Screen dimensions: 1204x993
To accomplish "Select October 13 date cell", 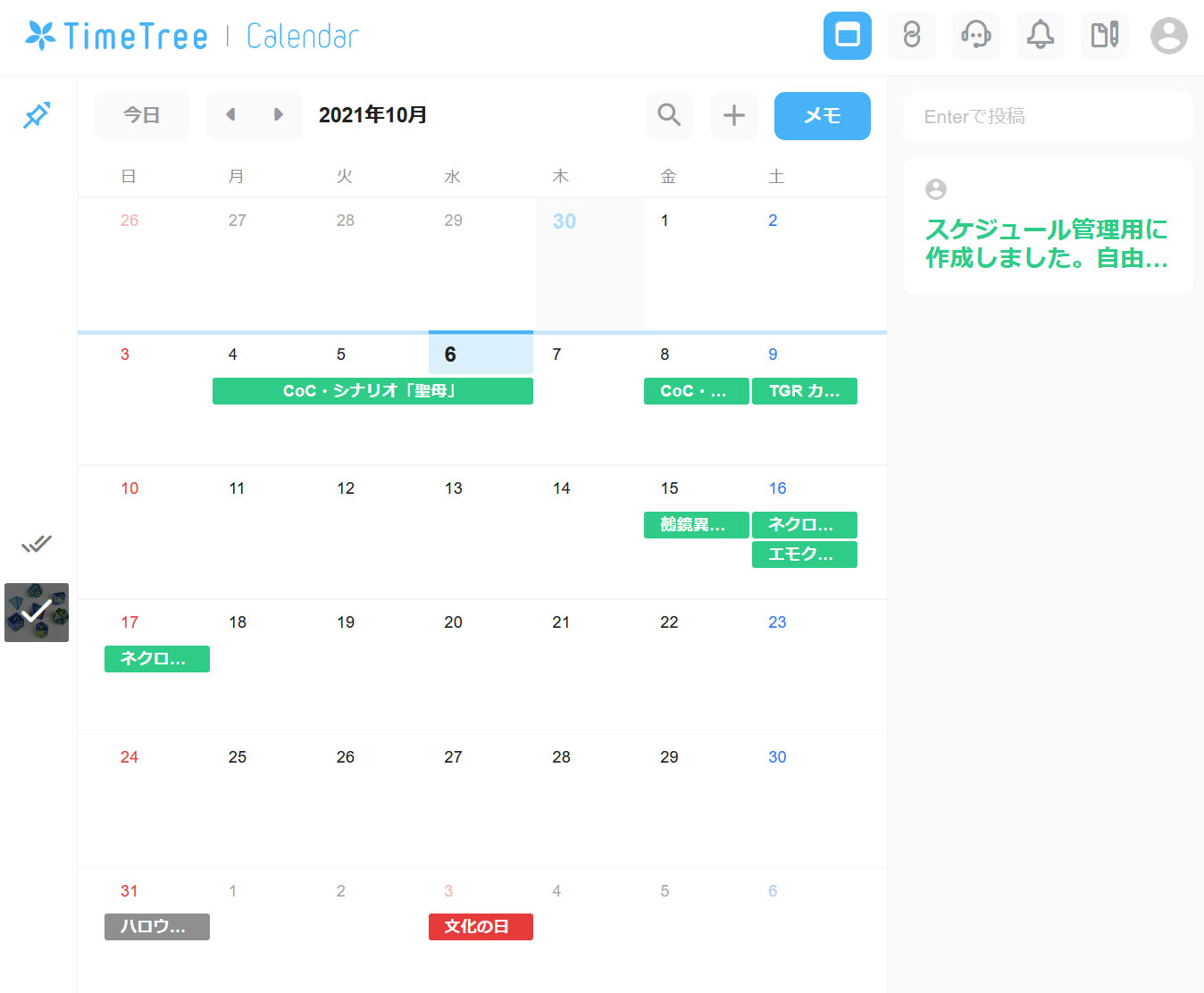I will [x=481, y=532].
